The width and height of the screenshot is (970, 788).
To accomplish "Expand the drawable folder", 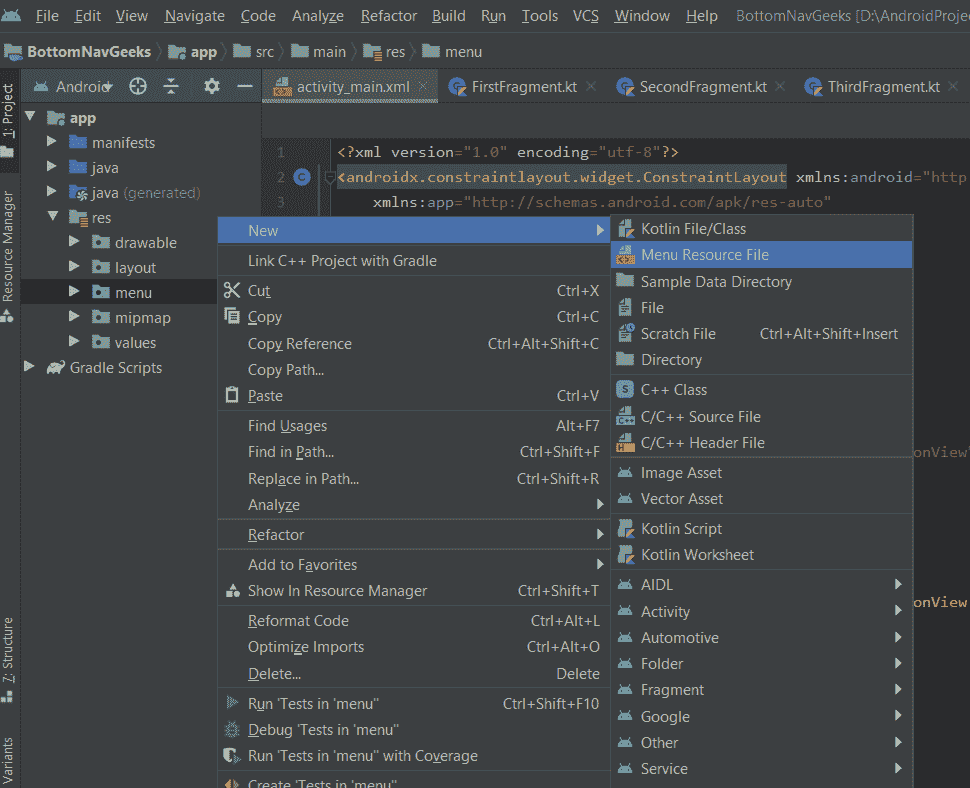I will [72, 242].
